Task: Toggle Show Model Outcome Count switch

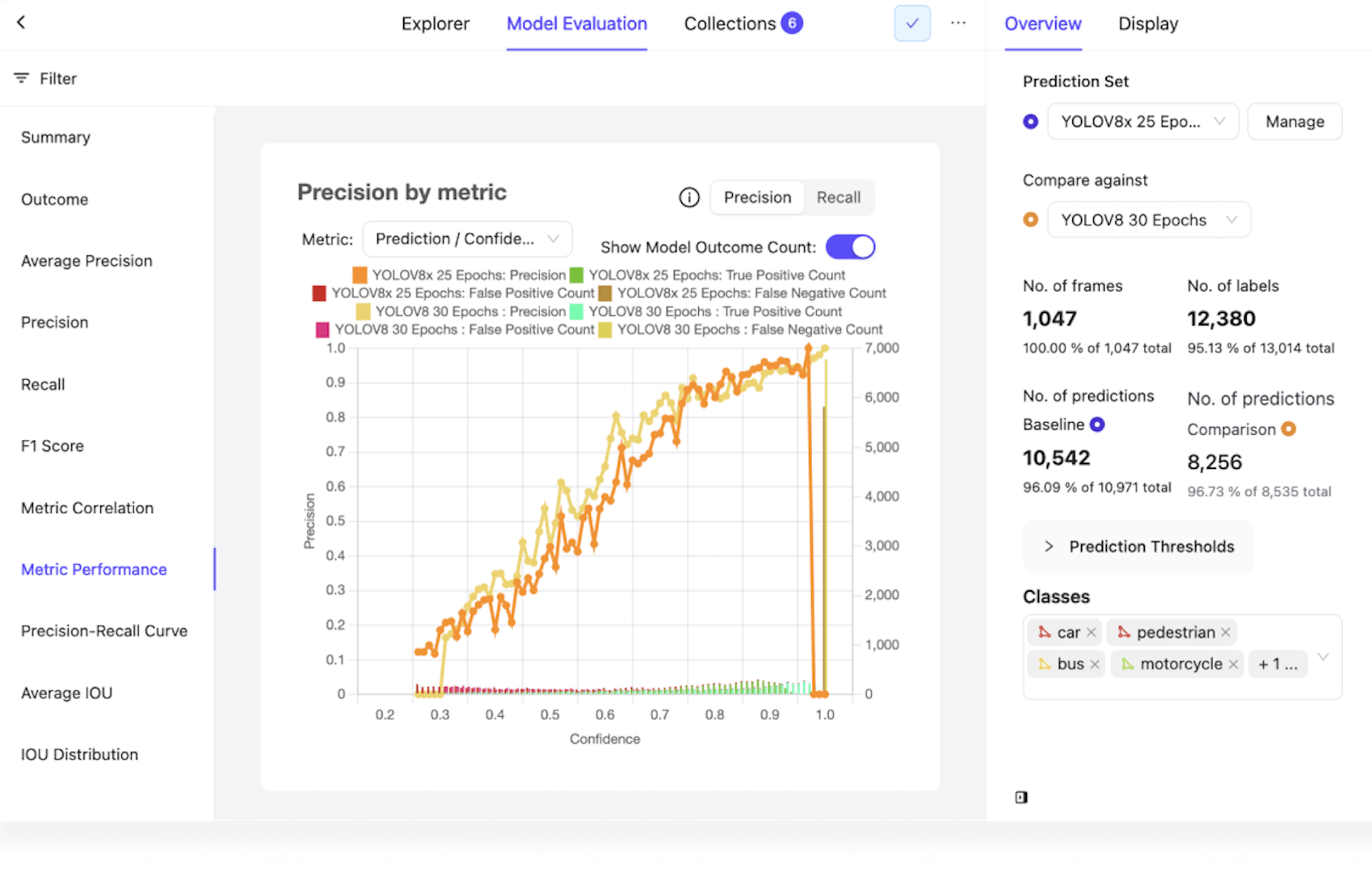Action: (850, 247)
